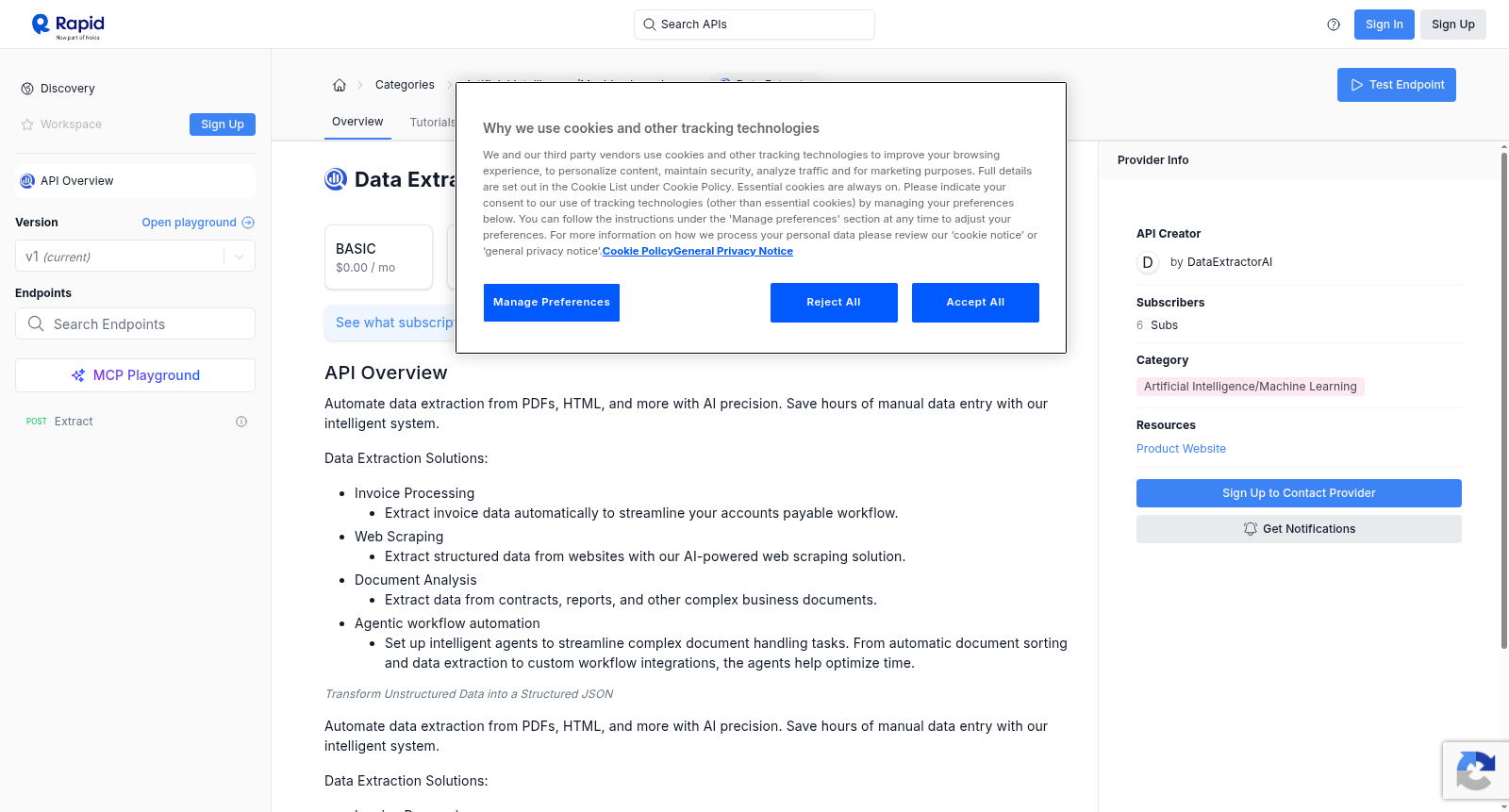Click the Search Endpoints magnifier icon
Screen dimensions: 1509x812
click(x=36, y=323)
